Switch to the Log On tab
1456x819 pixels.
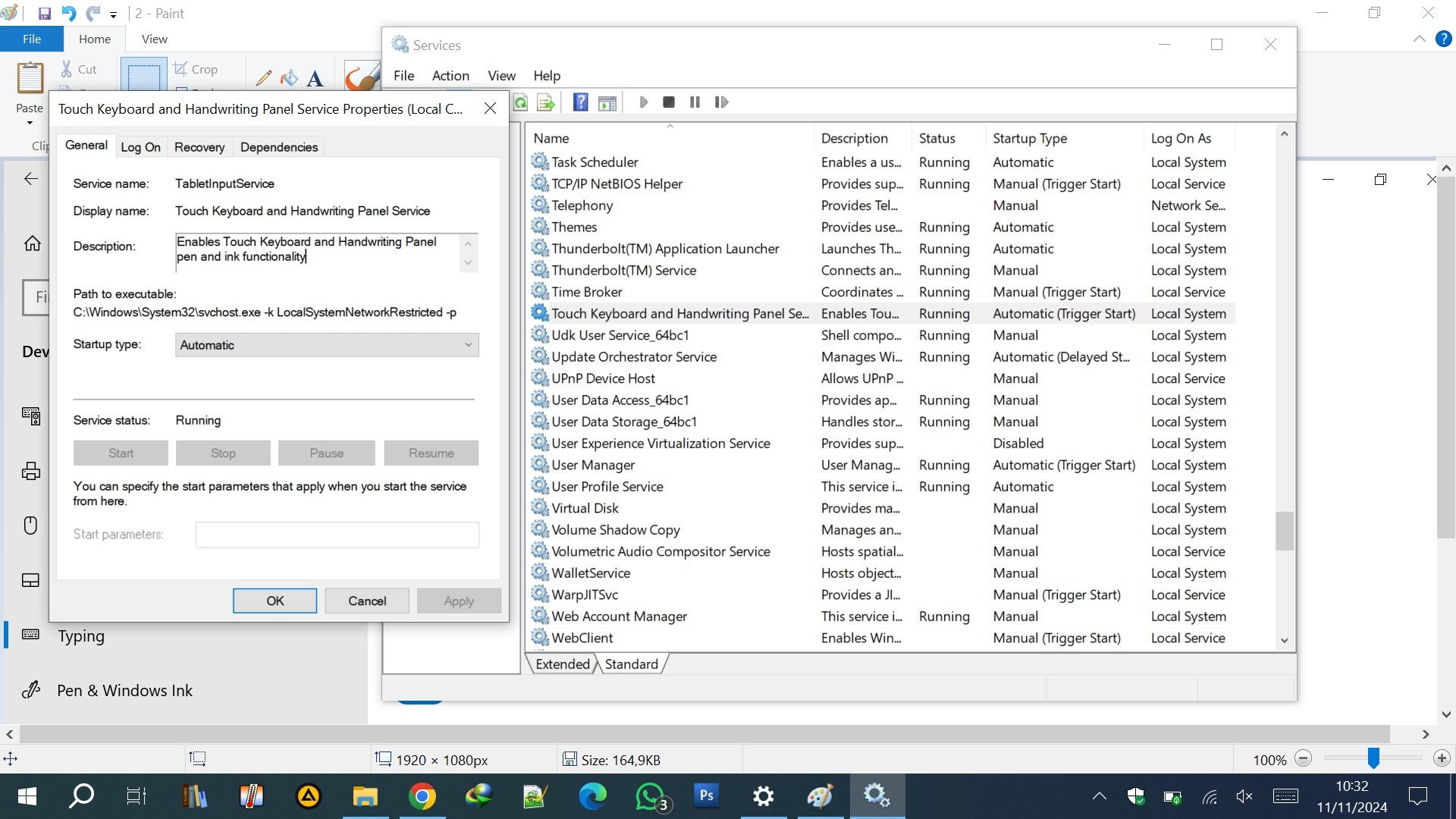click(140, 147)
